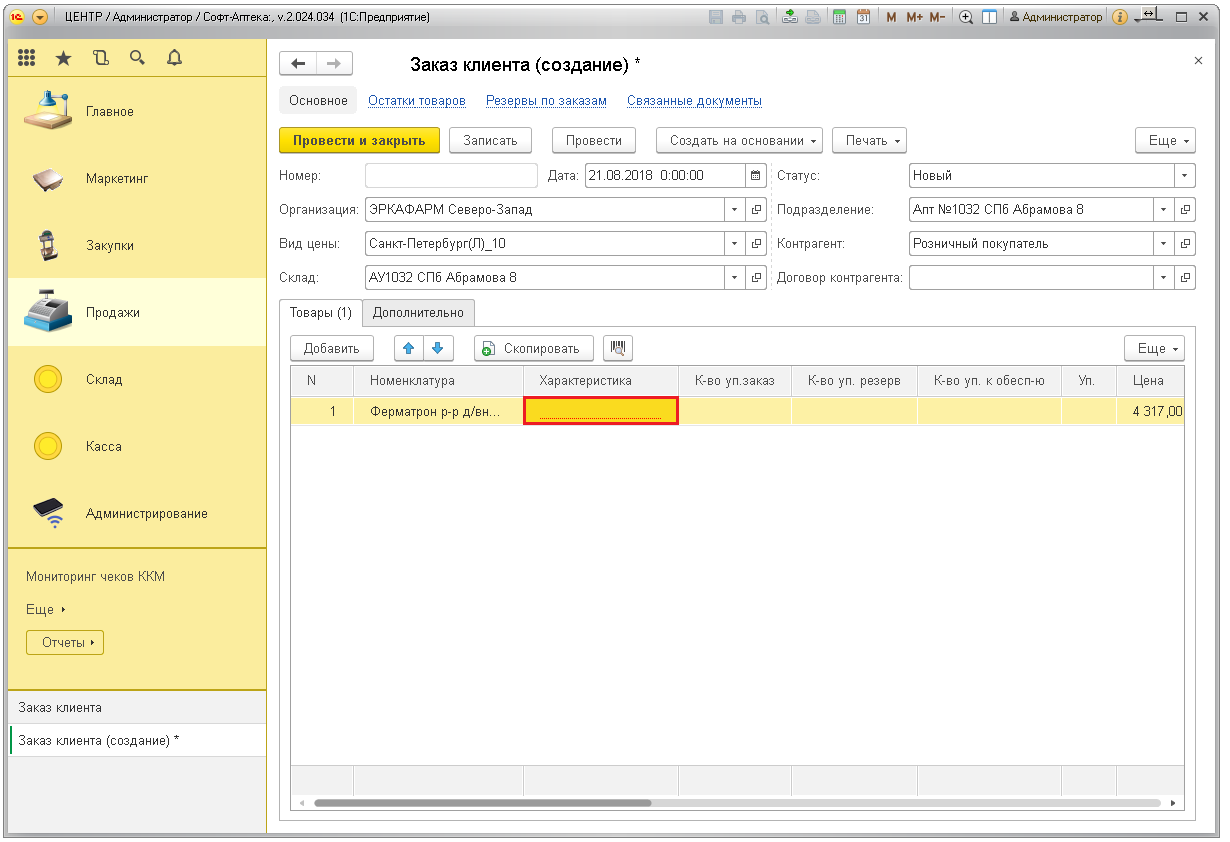Expand the Статус dropdown
The height and width of the screenshot is (842, 1230).
(x=1185, y=175)
